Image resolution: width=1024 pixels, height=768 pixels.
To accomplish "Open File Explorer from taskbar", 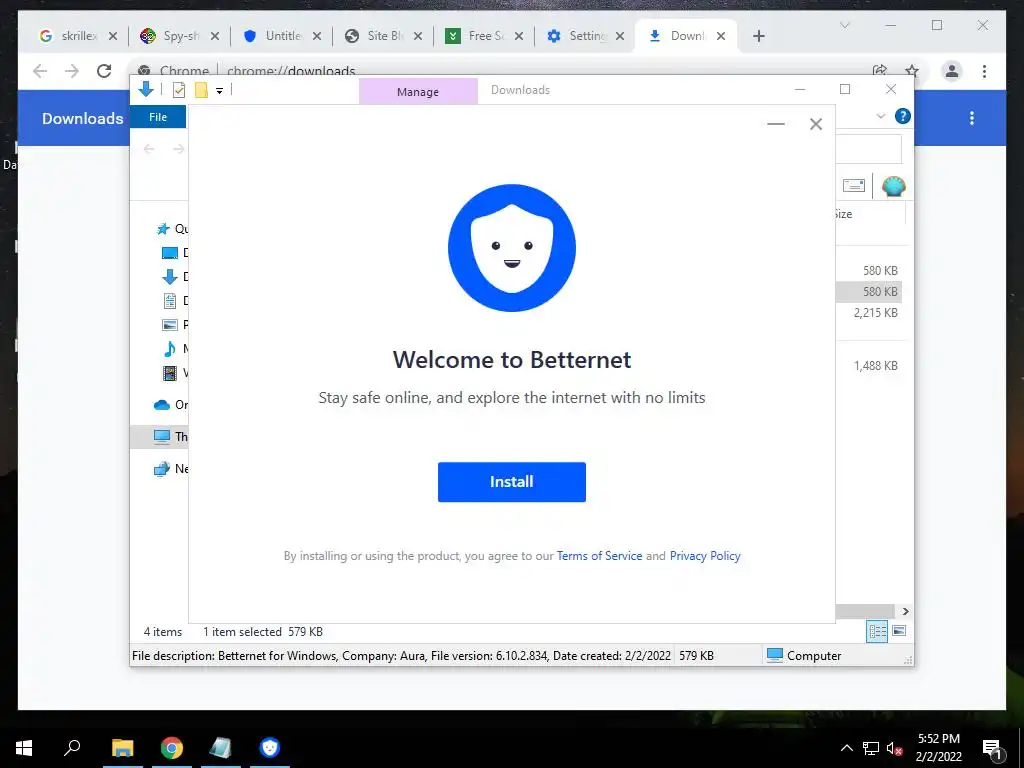I will coord(123,748).
